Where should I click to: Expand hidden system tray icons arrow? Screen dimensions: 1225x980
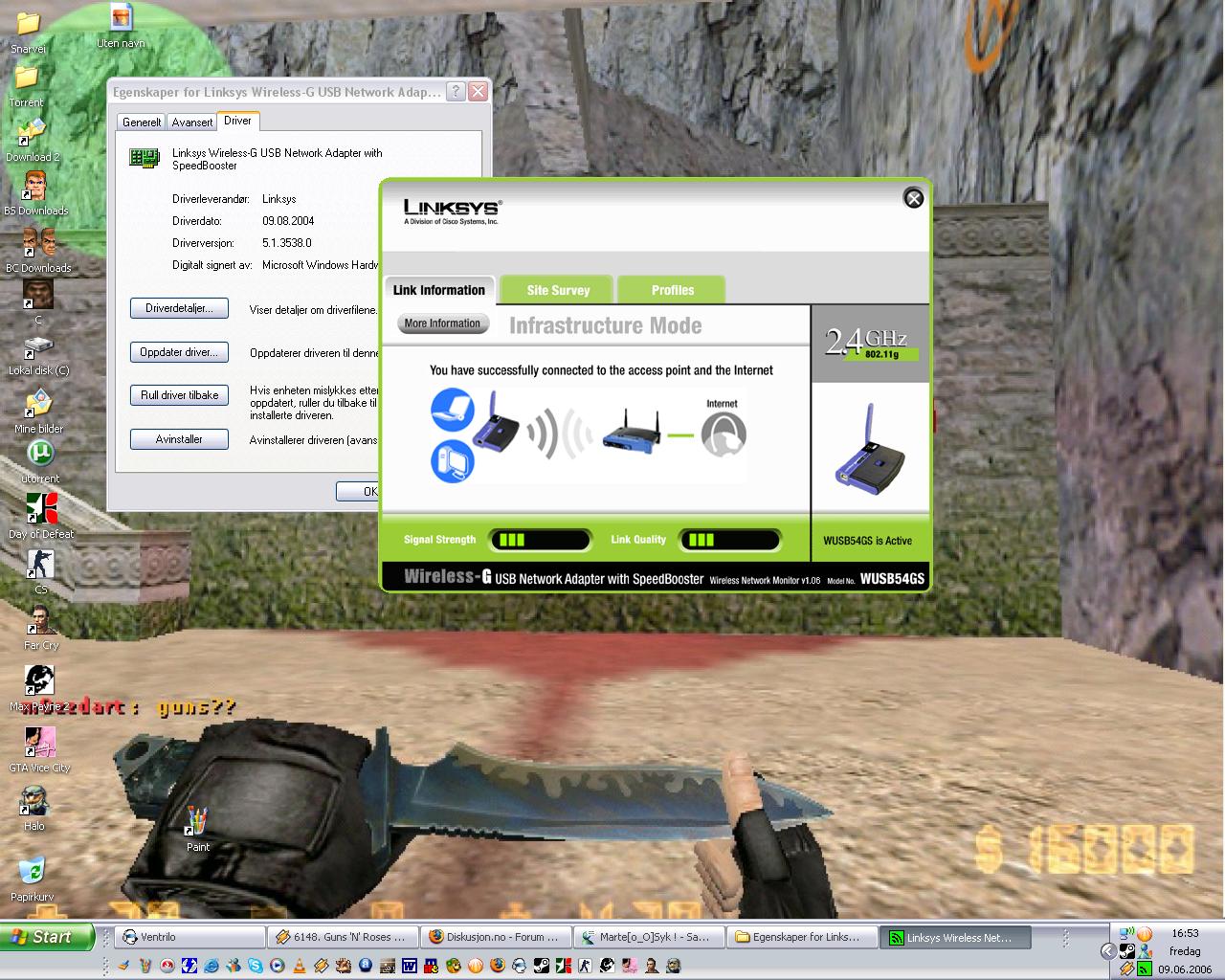pos(1109,951)
